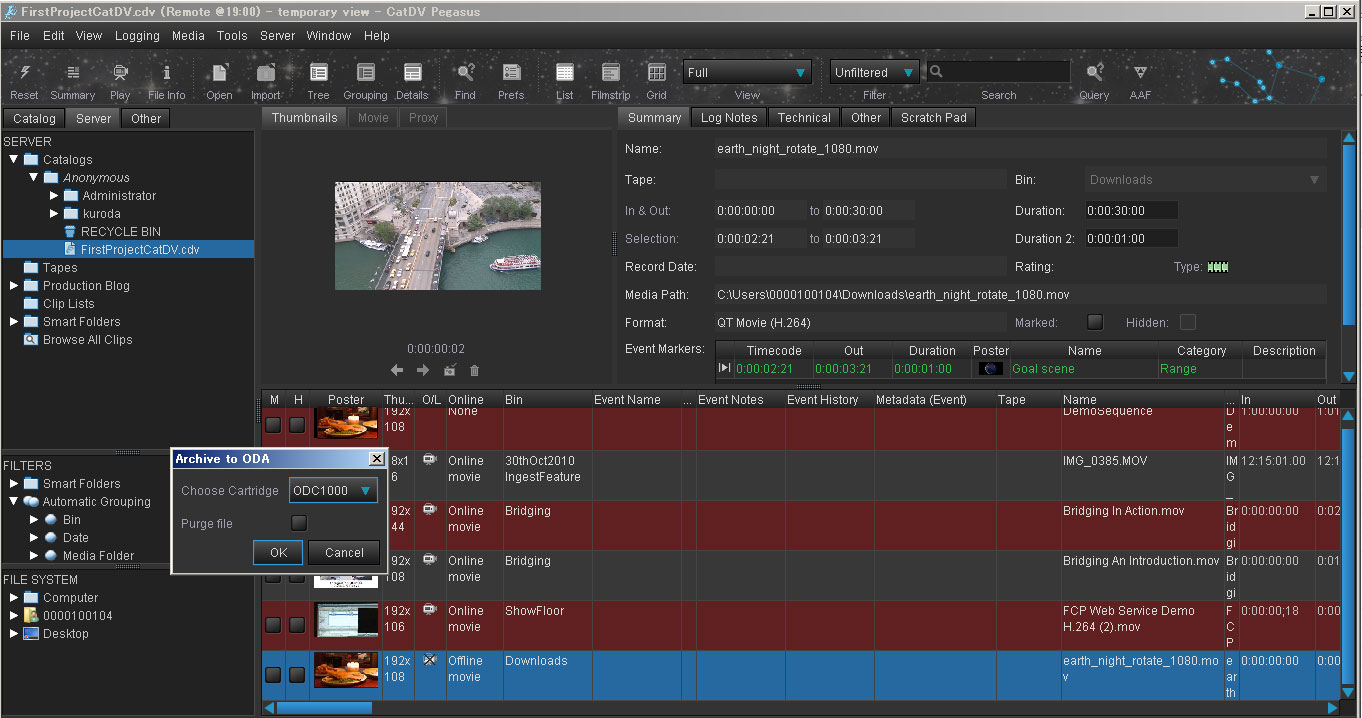Click the Query toolbar icon

point(1094,73)
